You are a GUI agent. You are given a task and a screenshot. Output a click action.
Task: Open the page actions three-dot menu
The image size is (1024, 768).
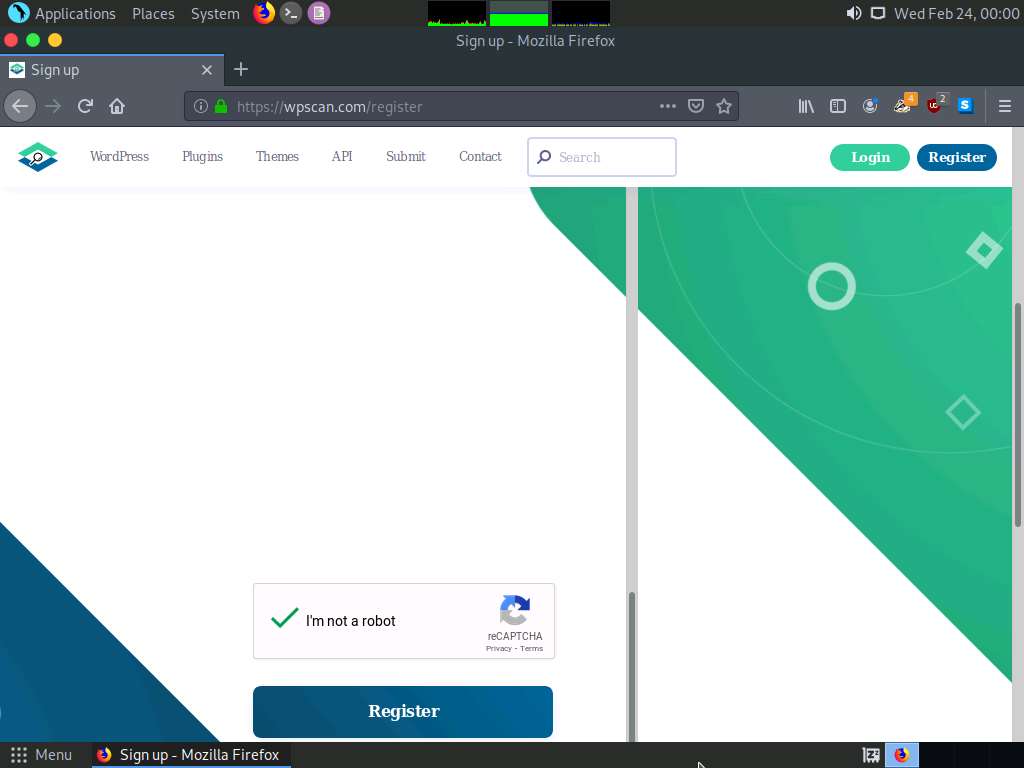[668, 106]
